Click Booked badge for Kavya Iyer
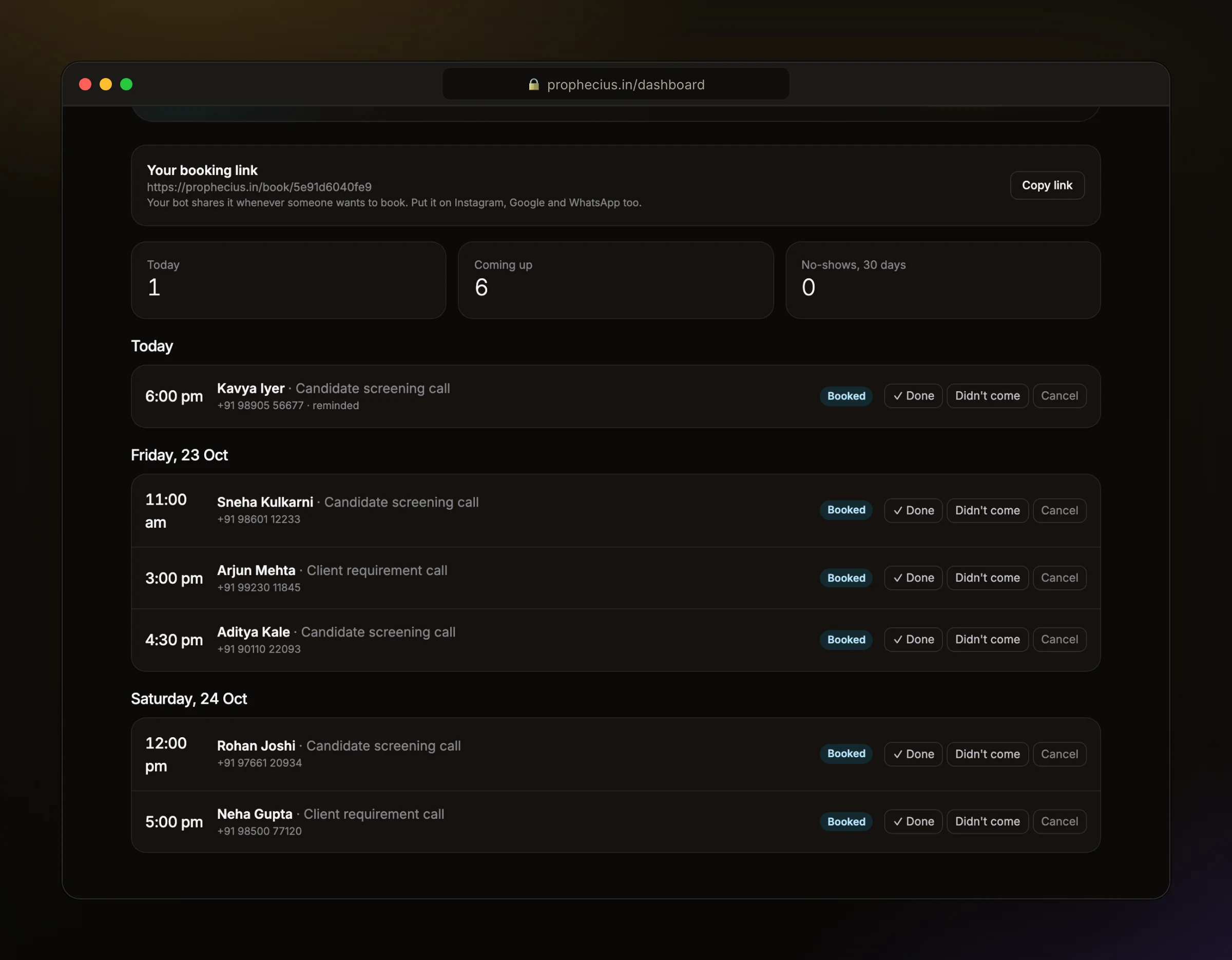The image size is (1232, 960). [845, 396]
